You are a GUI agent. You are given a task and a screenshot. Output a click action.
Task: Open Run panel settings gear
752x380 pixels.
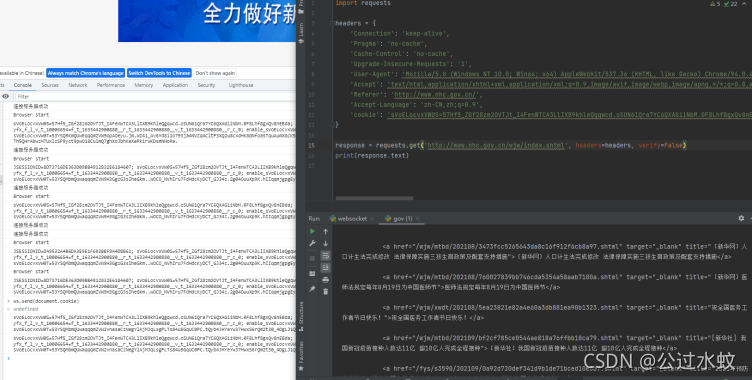pos(741,218)
